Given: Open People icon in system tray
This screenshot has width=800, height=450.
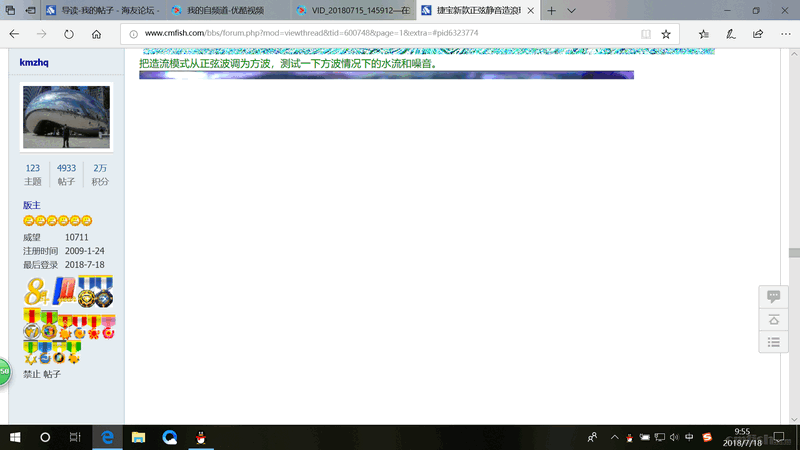Looking at the screenshot, I should coord(592,437).
